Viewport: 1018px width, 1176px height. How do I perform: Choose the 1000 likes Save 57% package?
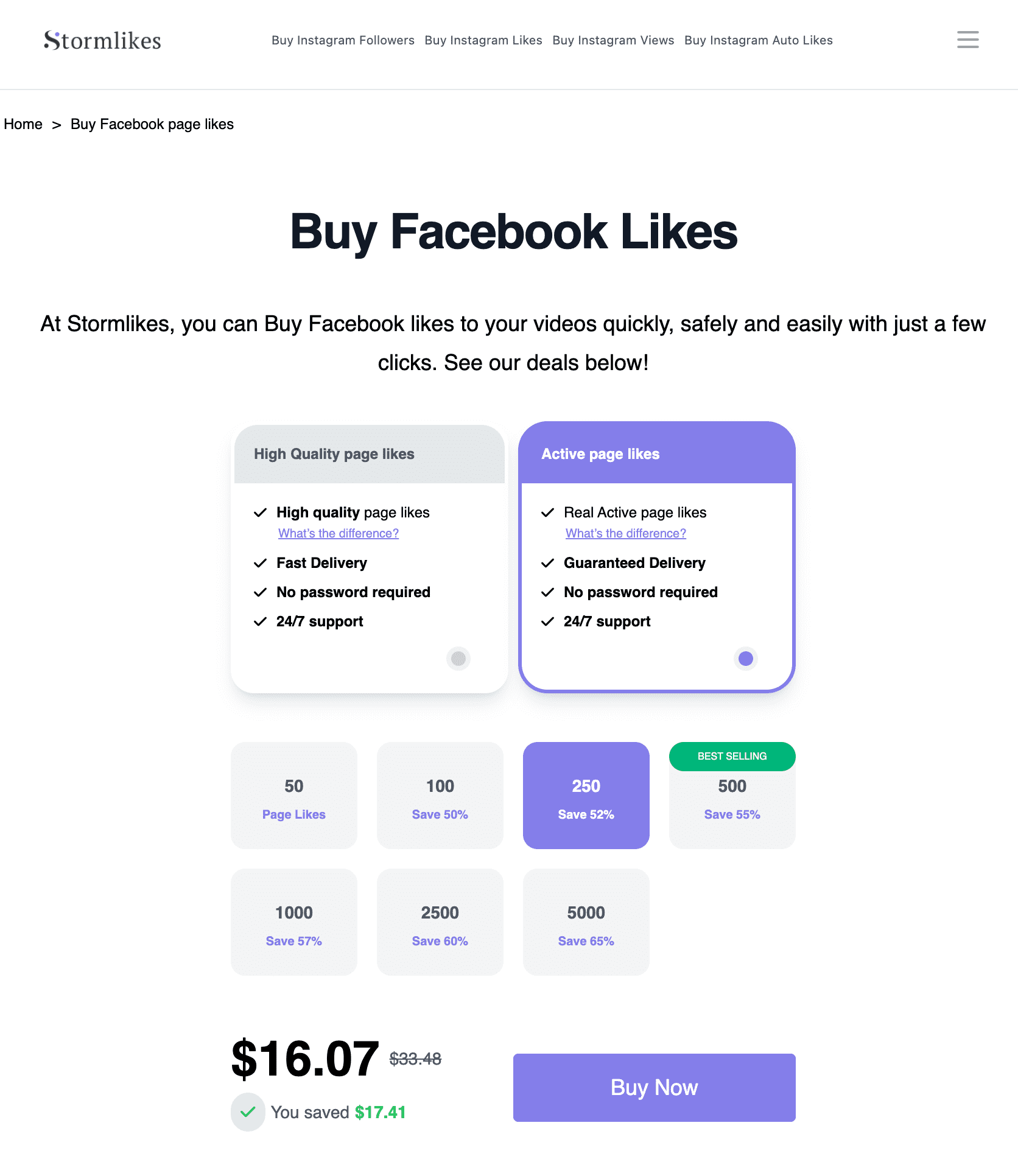294,922
